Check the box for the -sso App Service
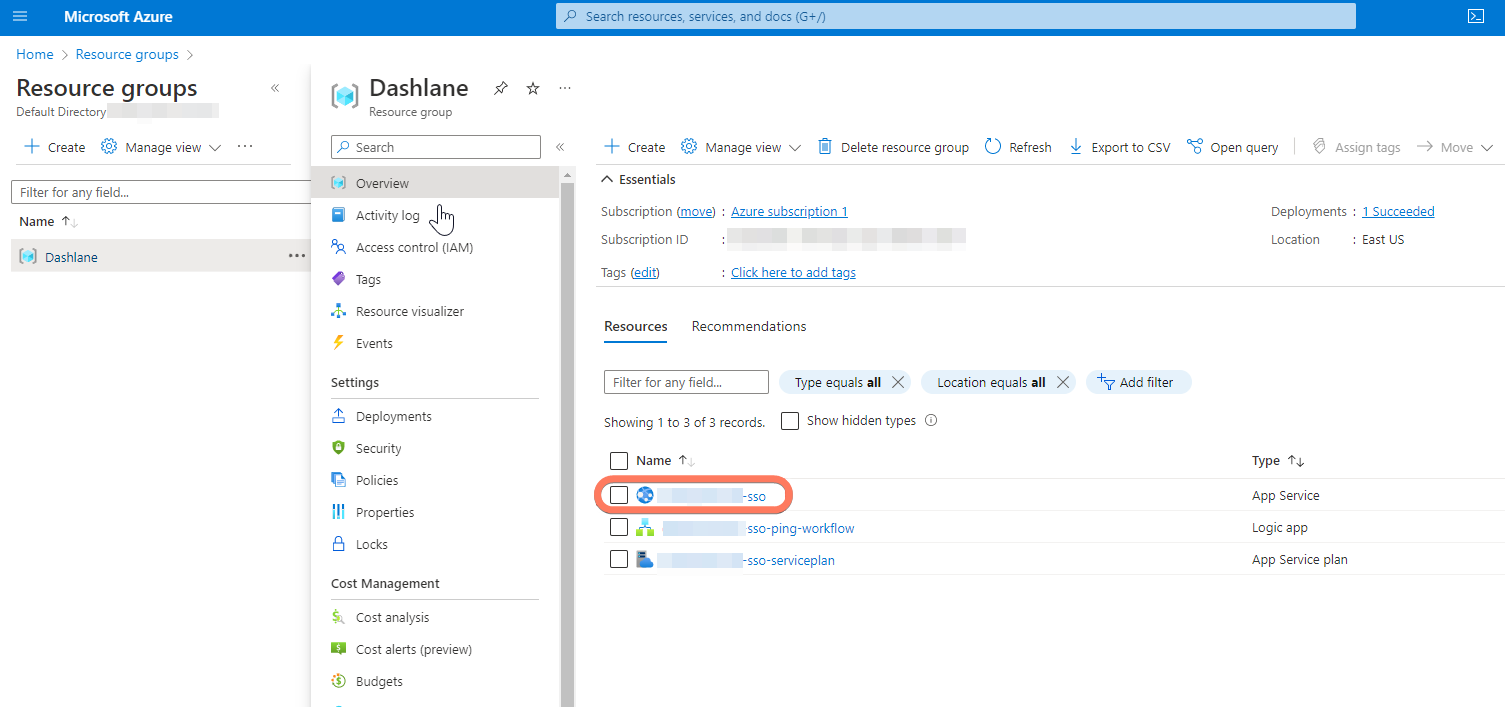This screenshot has width=1505, height=707. [x=619, y=495]
